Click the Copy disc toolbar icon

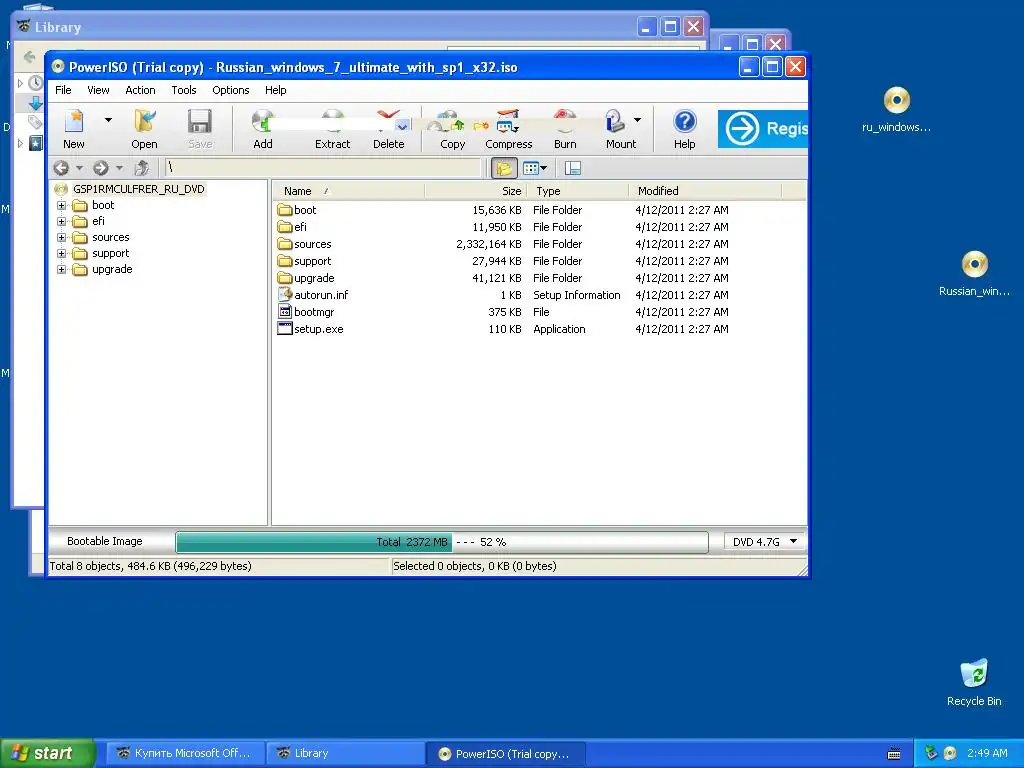click(452, 129)
